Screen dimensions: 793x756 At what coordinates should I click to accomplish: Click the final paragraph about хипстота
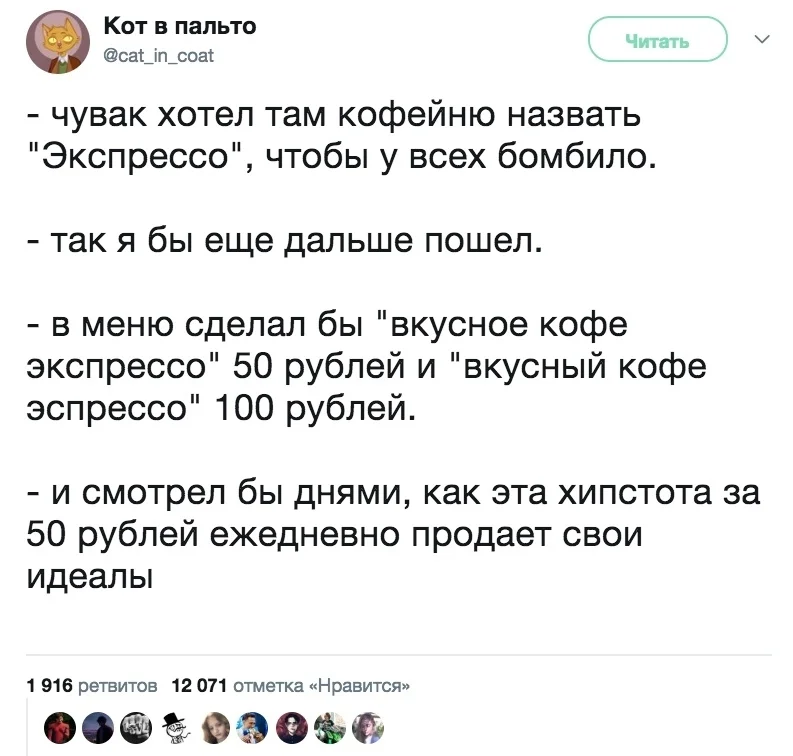(380, 530)
